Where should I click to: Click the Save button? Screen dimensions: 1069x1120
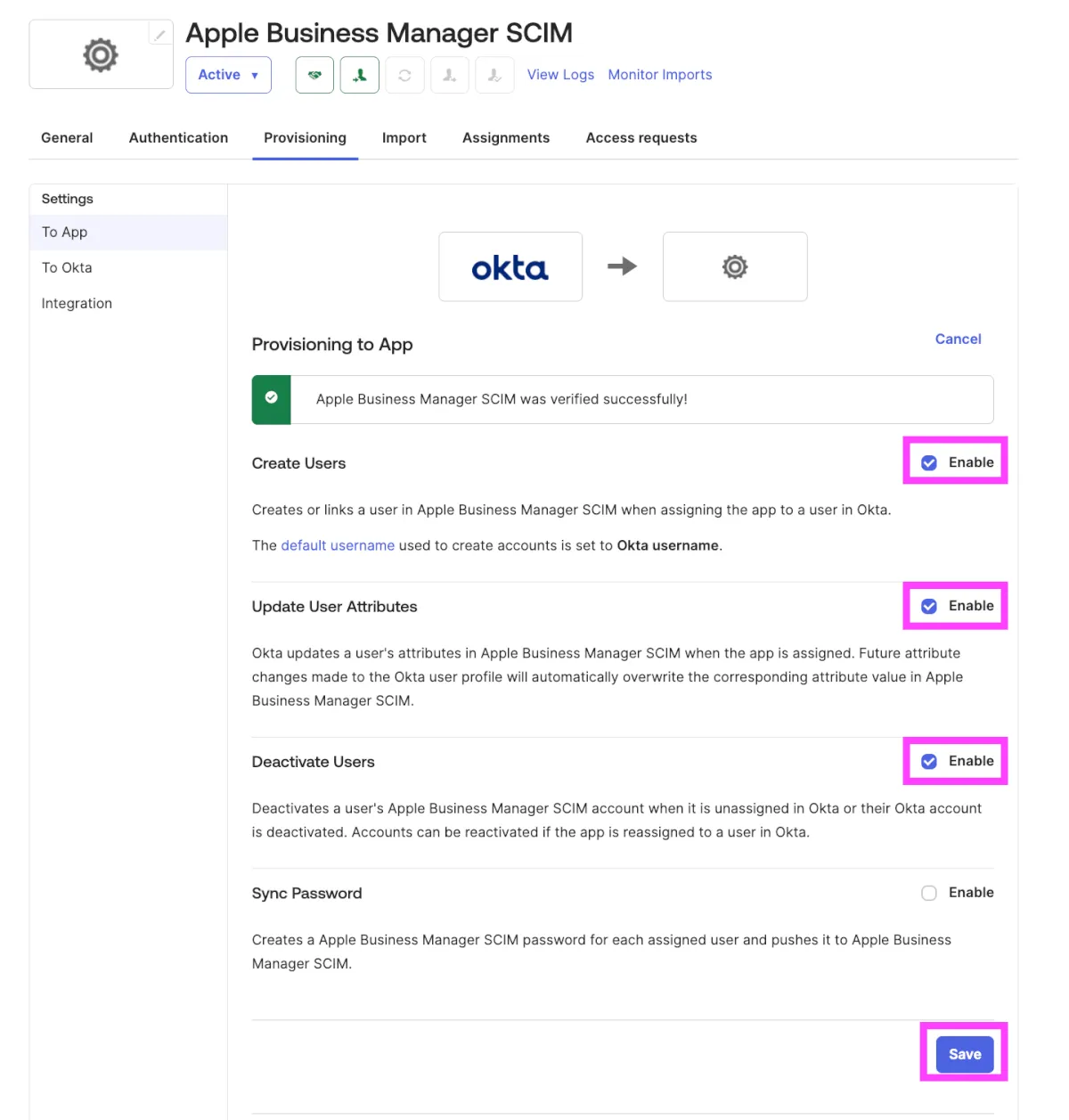(x=965, y=1054)
